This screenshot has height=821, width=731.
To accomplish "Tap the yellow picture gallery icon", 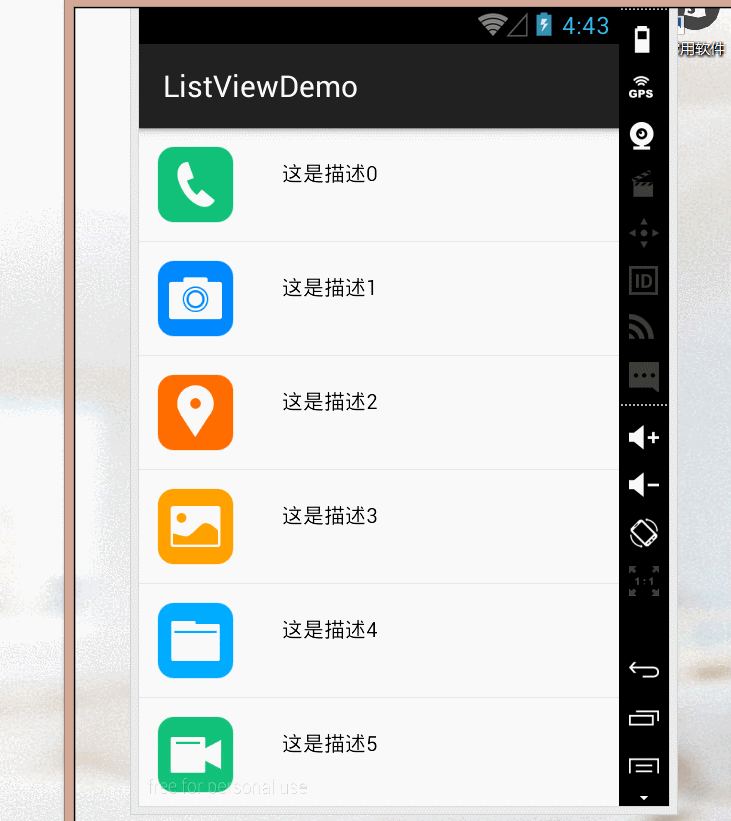I will [195, 526].
